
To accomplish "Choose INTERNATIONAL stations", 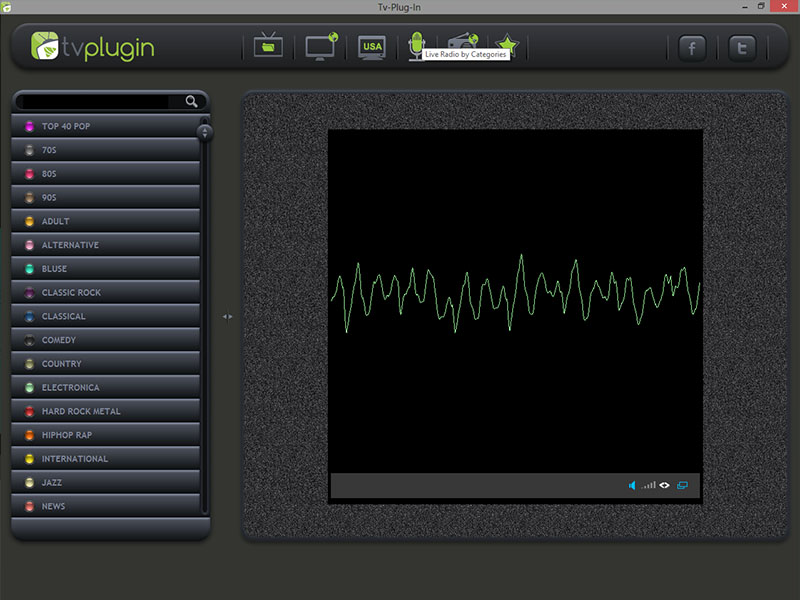I will tap(106, 459).
